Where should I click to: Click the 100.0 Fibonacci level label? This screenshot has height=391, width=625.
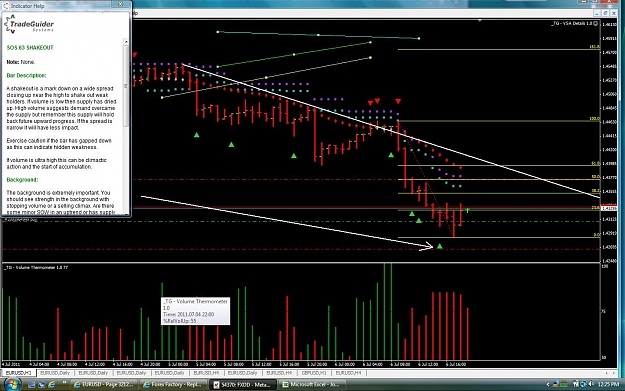[594, 119]
